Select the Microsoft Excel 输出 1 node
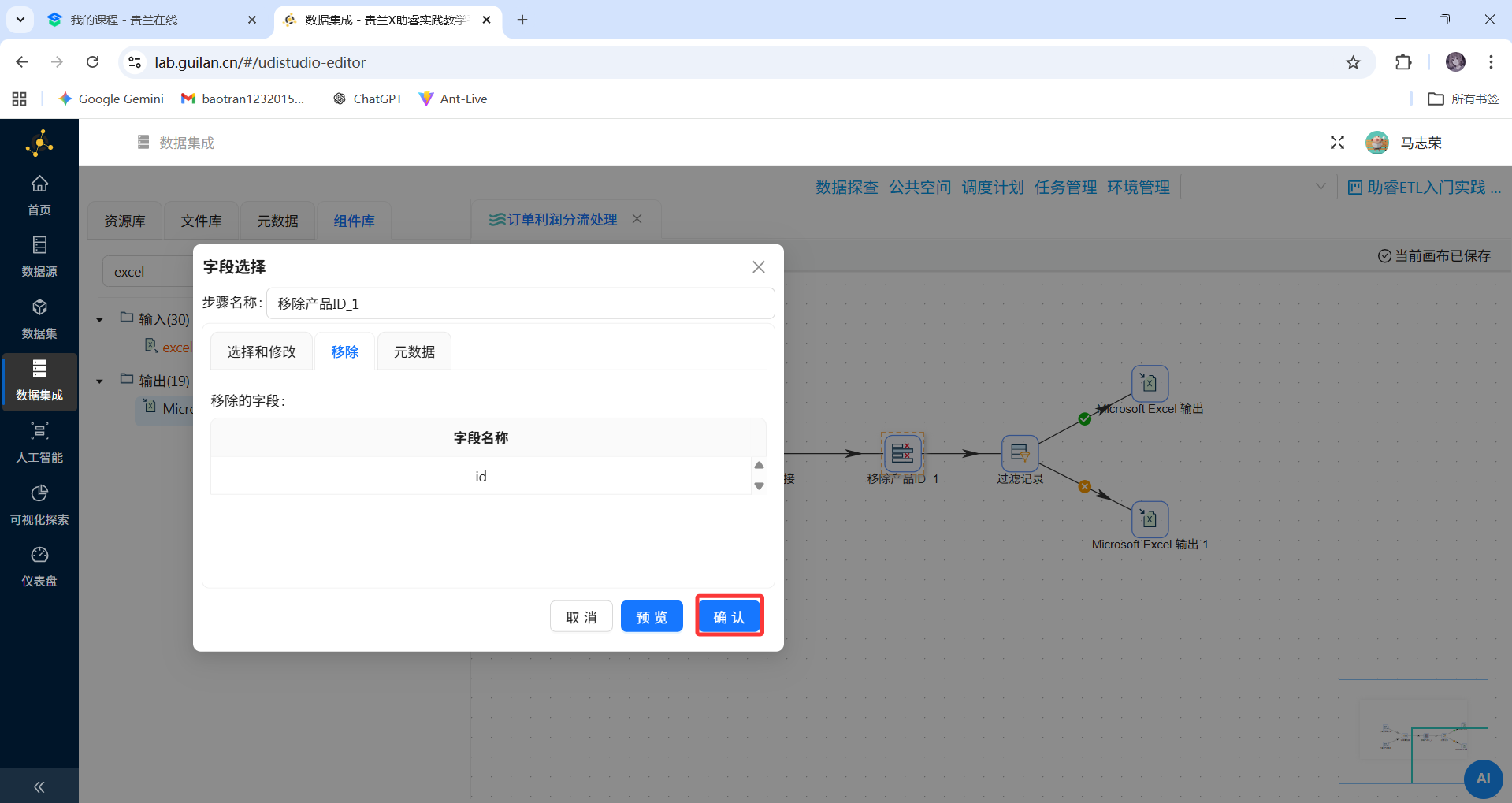This screenshot has width=1512, height=803. (1149, 519)
